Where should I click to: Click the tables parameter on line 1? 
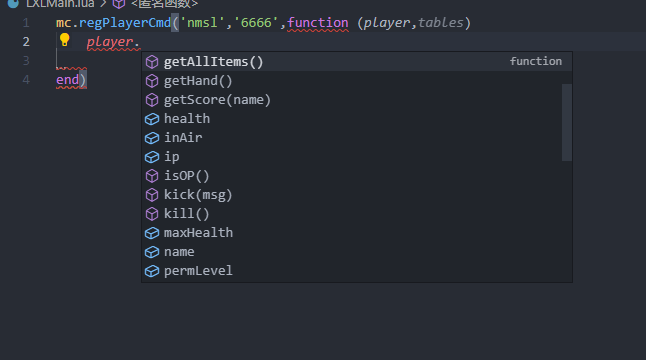pos(441,23)
